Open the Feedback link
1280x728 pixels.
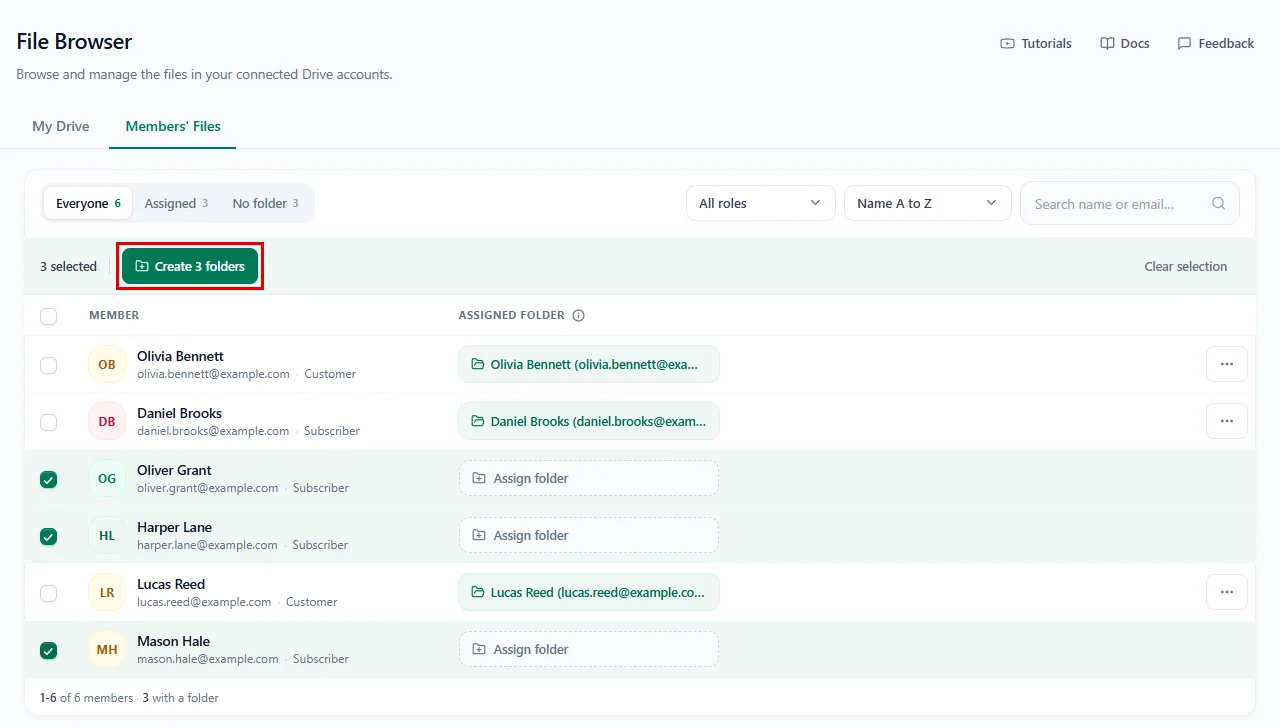tap(1216, 44)
